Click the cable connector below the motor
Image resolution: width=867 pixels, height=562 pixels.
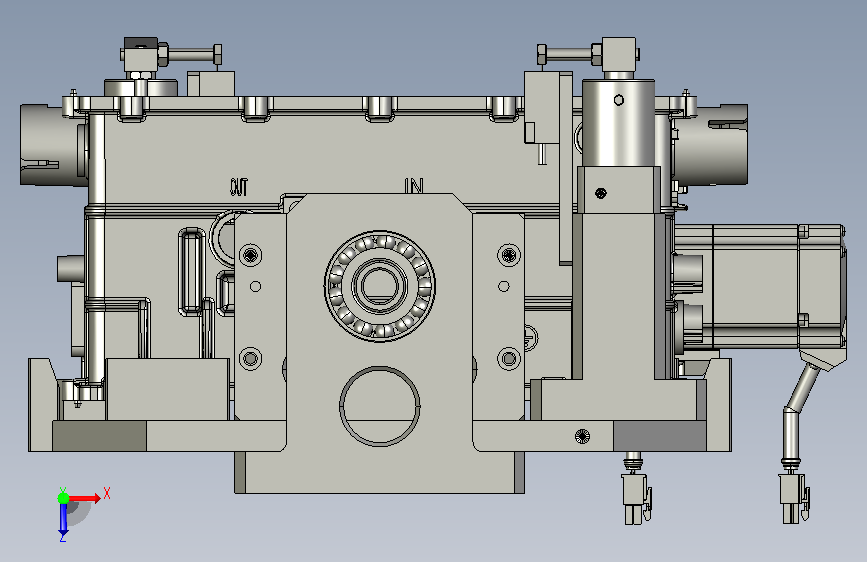click(794, 498)
